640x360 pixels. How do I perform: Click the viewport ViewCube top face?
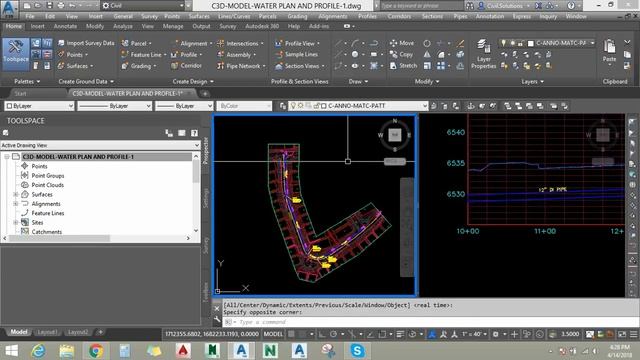(x=394, y=135)
